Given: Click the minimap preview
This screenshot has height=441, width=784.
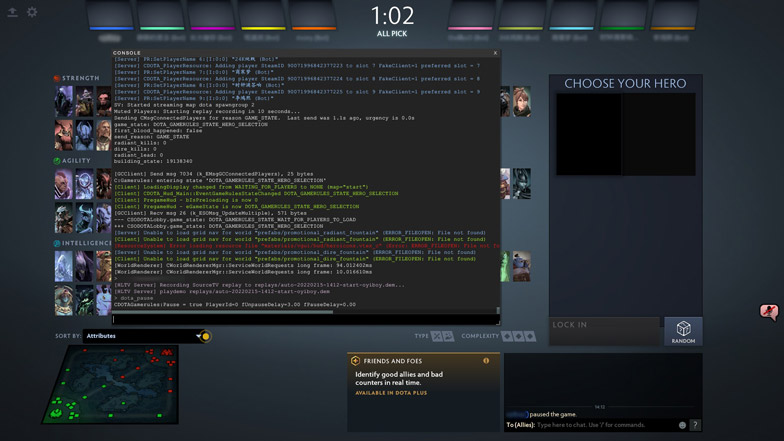Looking at the screenshot, I should 110,384.
